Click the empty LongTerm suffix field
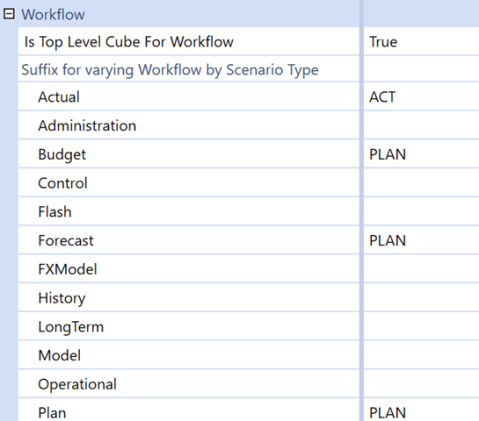479x421 pixels. [421, 326]
